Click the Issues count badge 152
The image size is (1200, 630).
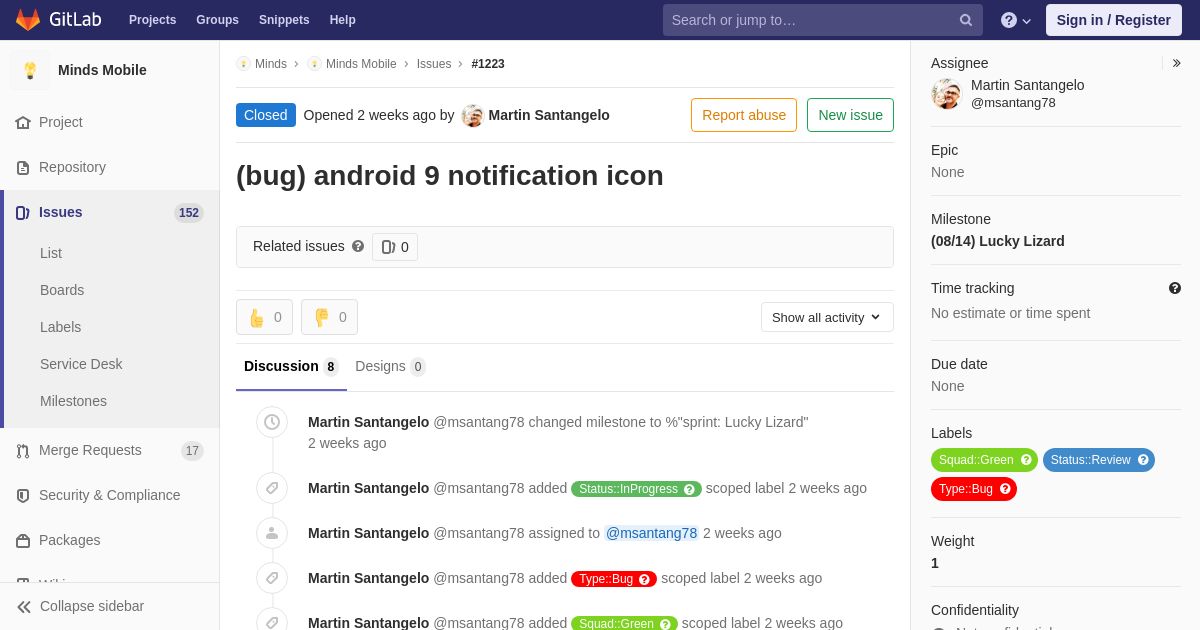(189, 213)
